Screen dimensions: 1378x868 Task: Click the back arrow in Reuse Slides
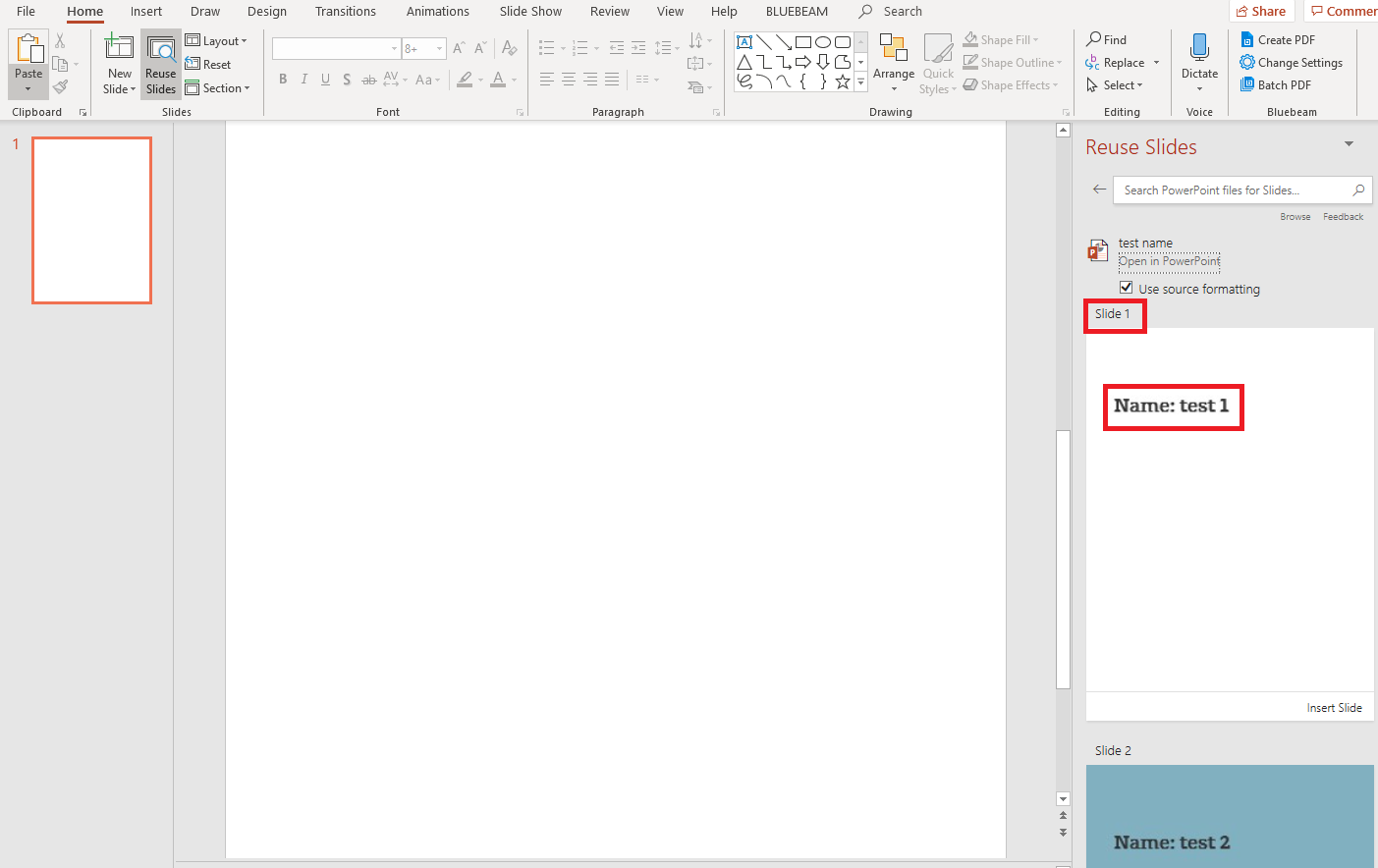pos(1099,190)
